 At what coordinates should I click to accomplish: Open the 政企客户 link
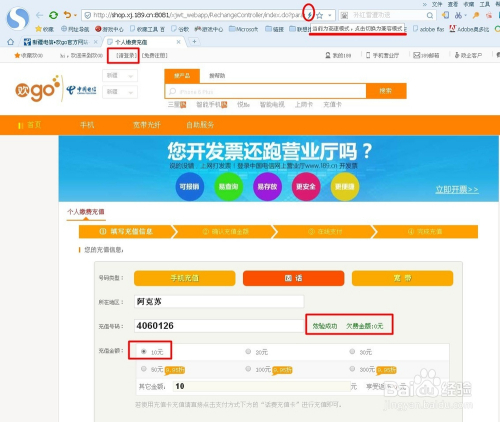pos(468,55)
